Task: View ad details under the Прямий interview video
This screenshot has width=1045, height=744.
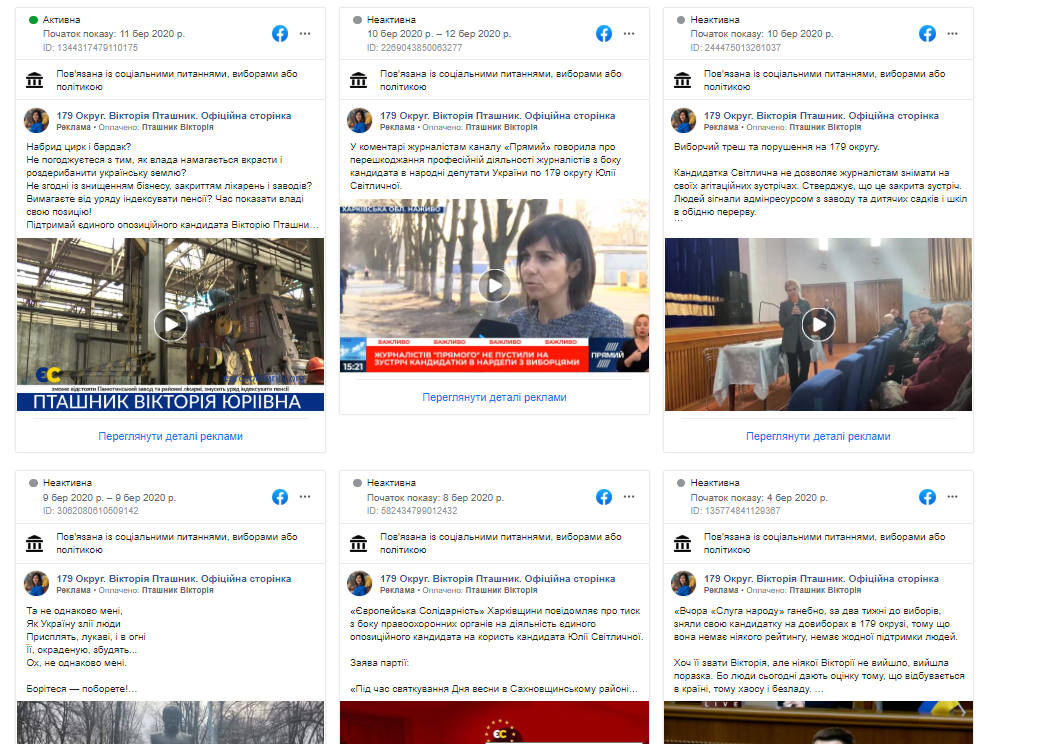Action: tap(494, 397)
